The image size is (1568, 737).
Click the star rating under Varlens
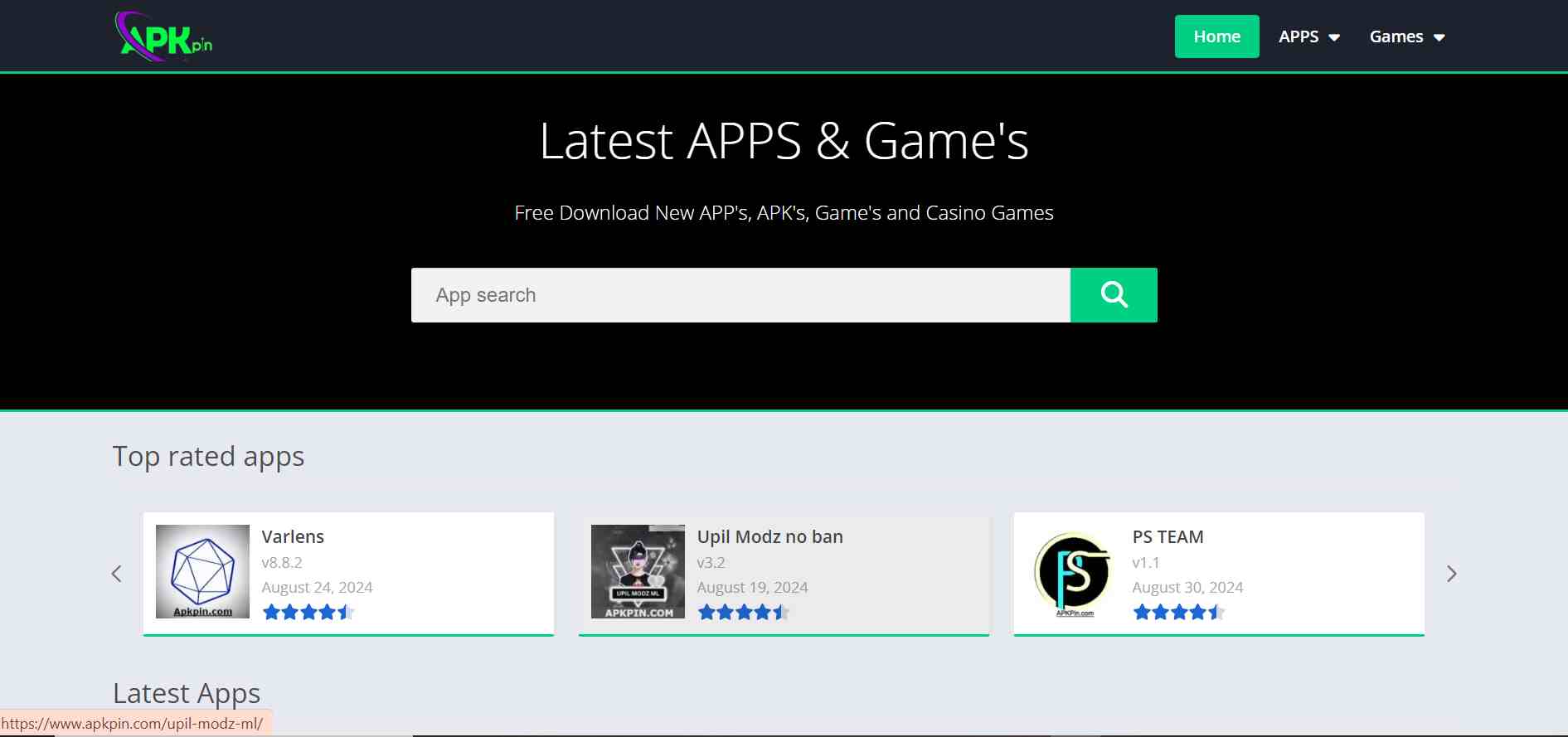[308, 613]
